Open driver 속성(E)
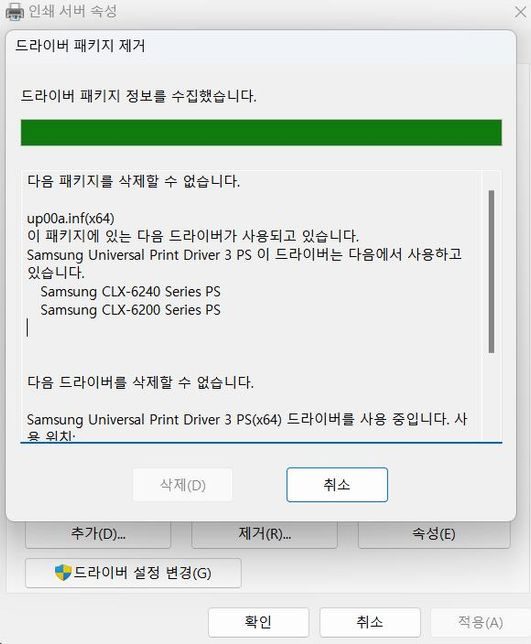 click(x=434, y=534)
